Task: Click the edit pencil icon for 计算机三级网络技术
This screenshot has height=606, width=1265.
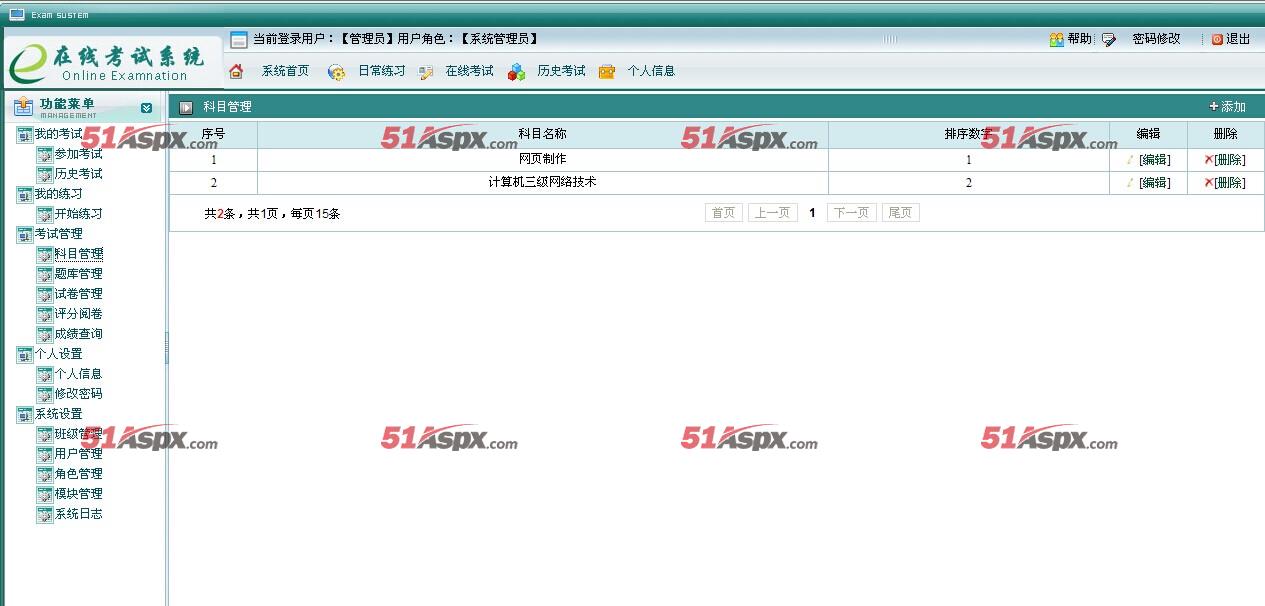Action: pyautogui.click(x=1130, y=182)
